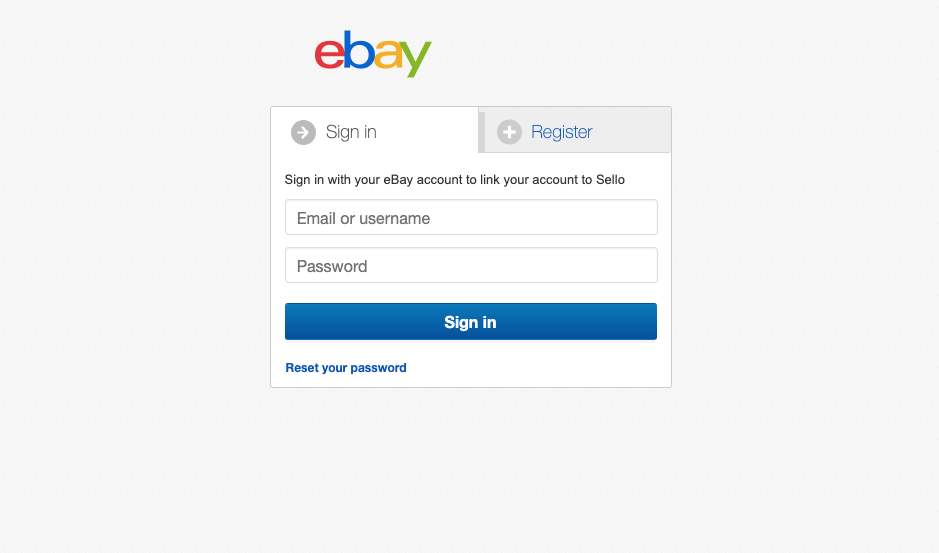Viewport: 939px width, 553px height.
Task: Click the divider between Sign in and Register tabs
Action: [x=481, y=131]
